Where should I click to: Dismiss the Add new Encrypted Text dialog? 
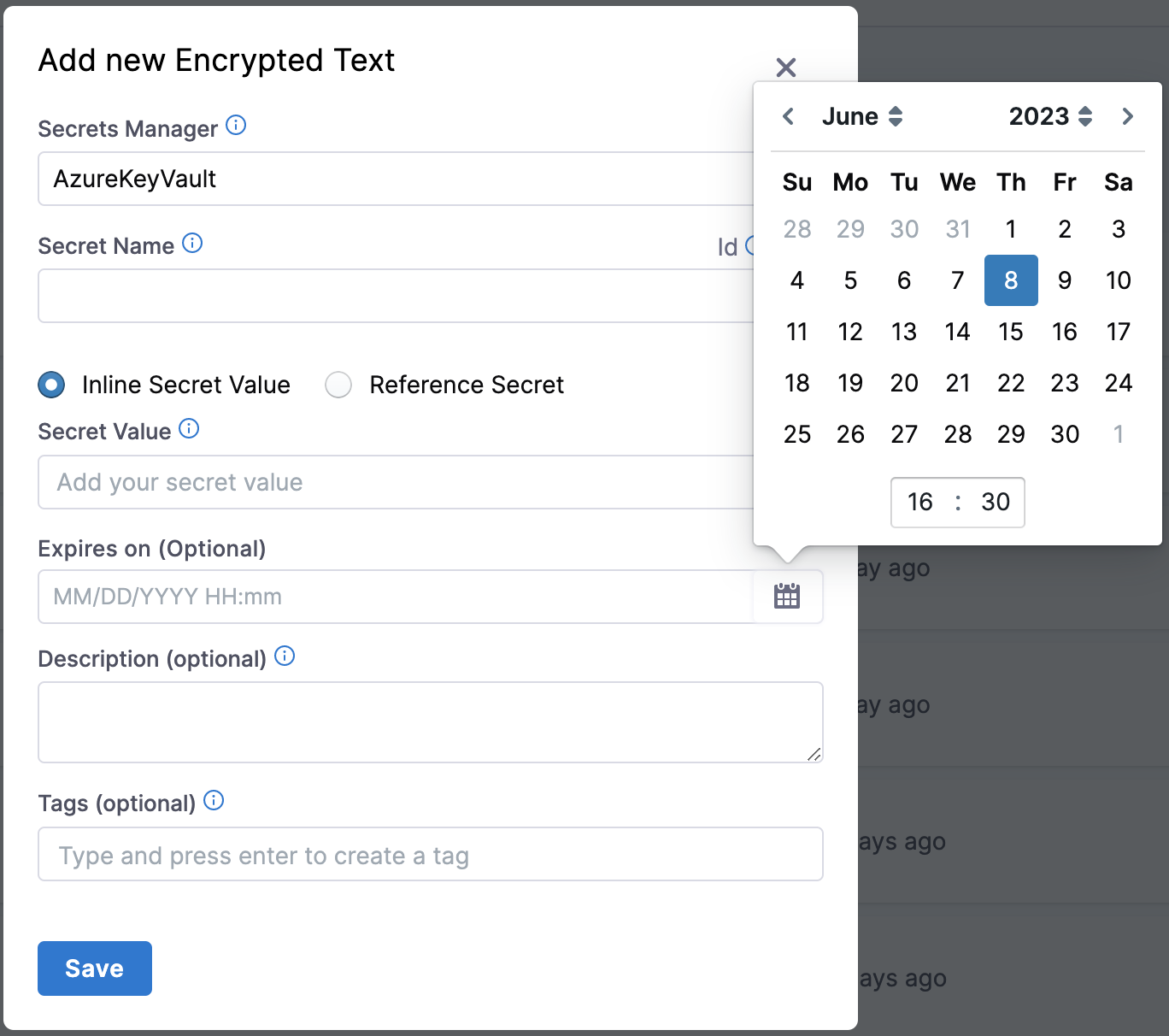pos(785,67)
